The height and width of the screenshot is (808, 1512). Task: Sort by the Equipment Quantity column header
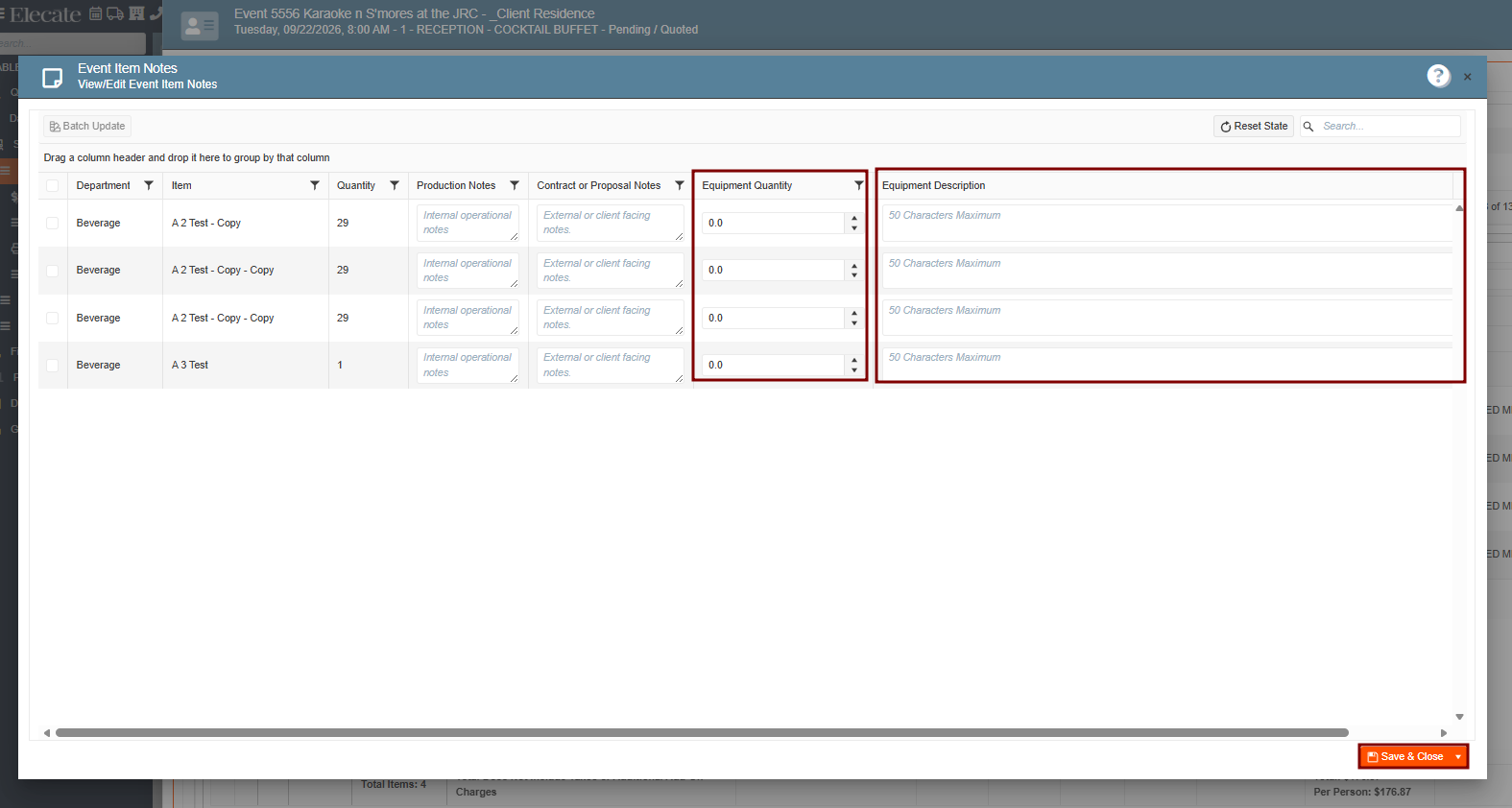click(747, 186)
